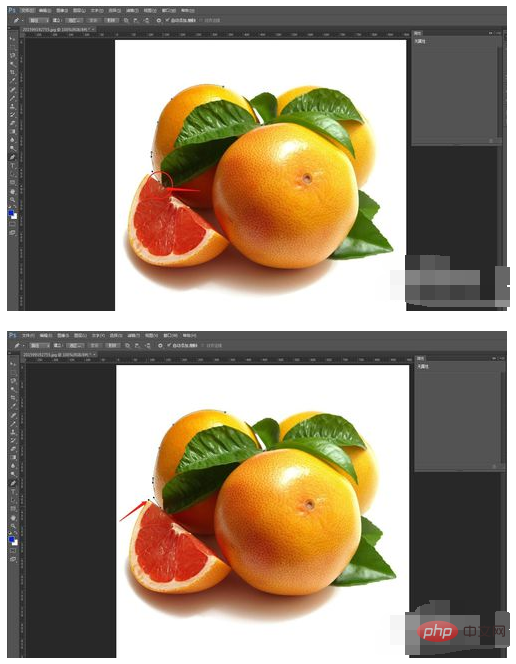The image size is (516, 664).
Task: Open path operations in upper options bar
Action: click(x=126, y=20)
